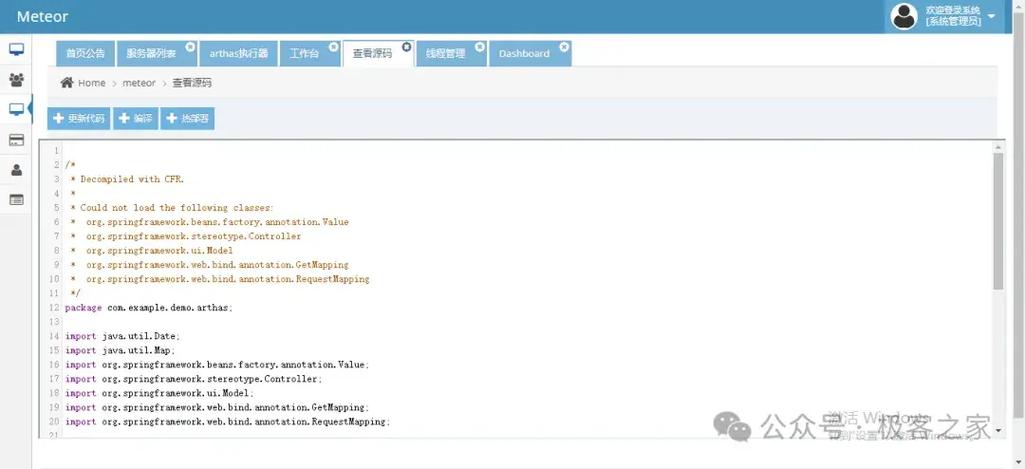The image size is (1025, 469).
Task: Switch to the arthas执行器 tab
Action: pos(238,54)
